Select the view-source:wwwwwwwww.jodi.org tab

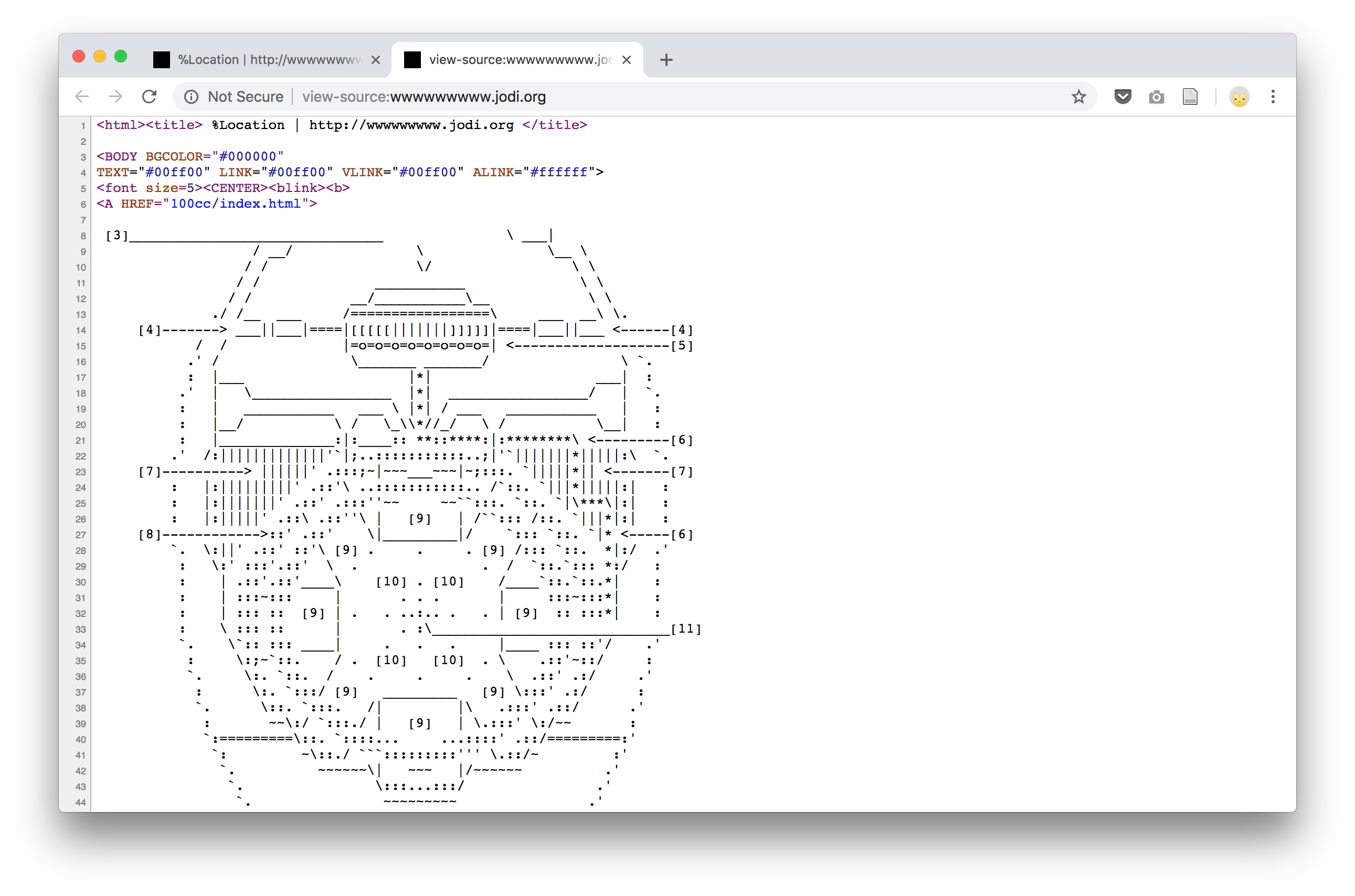click(x=517, y=59)
